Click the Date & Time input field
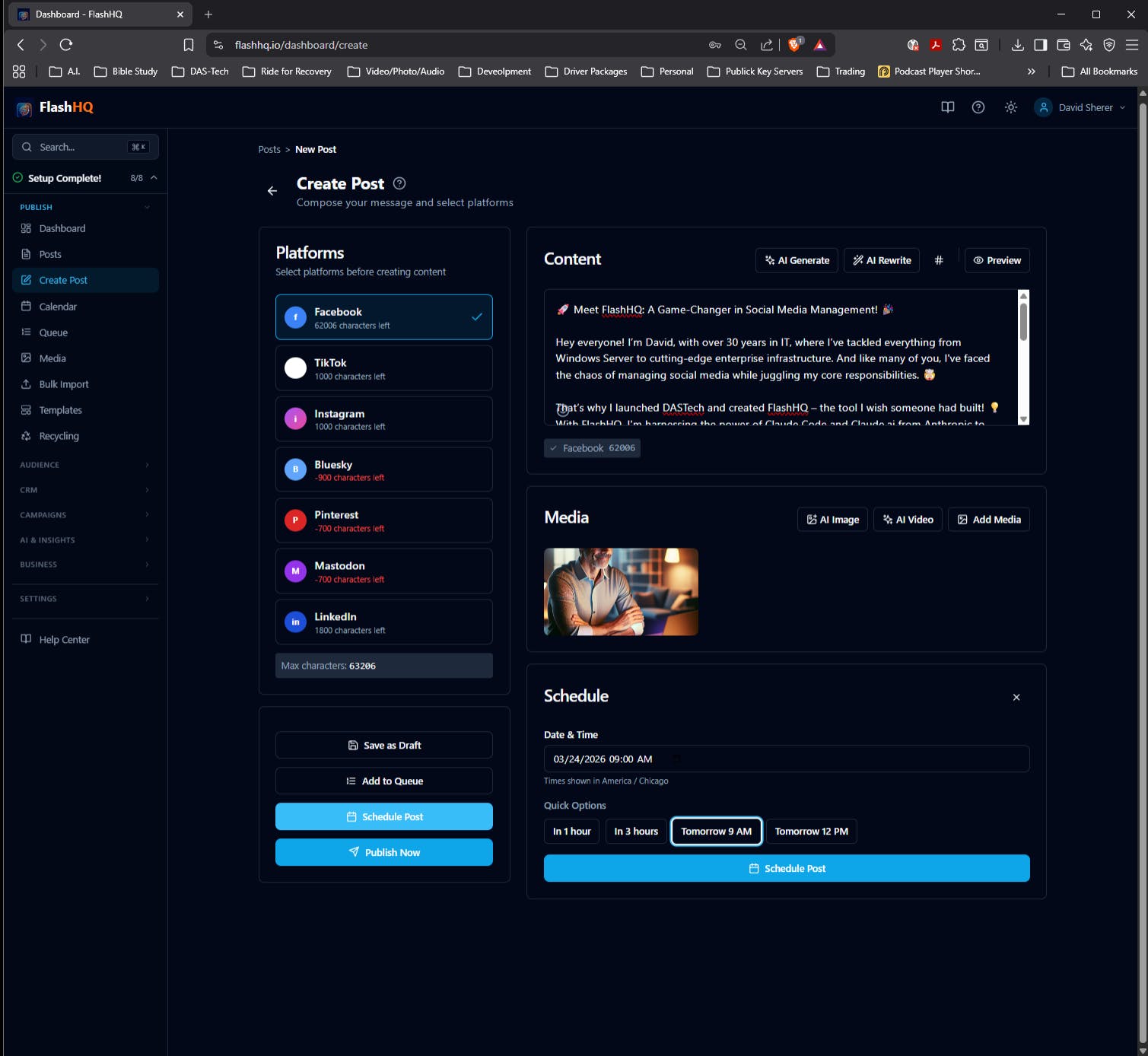The width and height of the screenshot is (1148, 1056). pos(787,759)
